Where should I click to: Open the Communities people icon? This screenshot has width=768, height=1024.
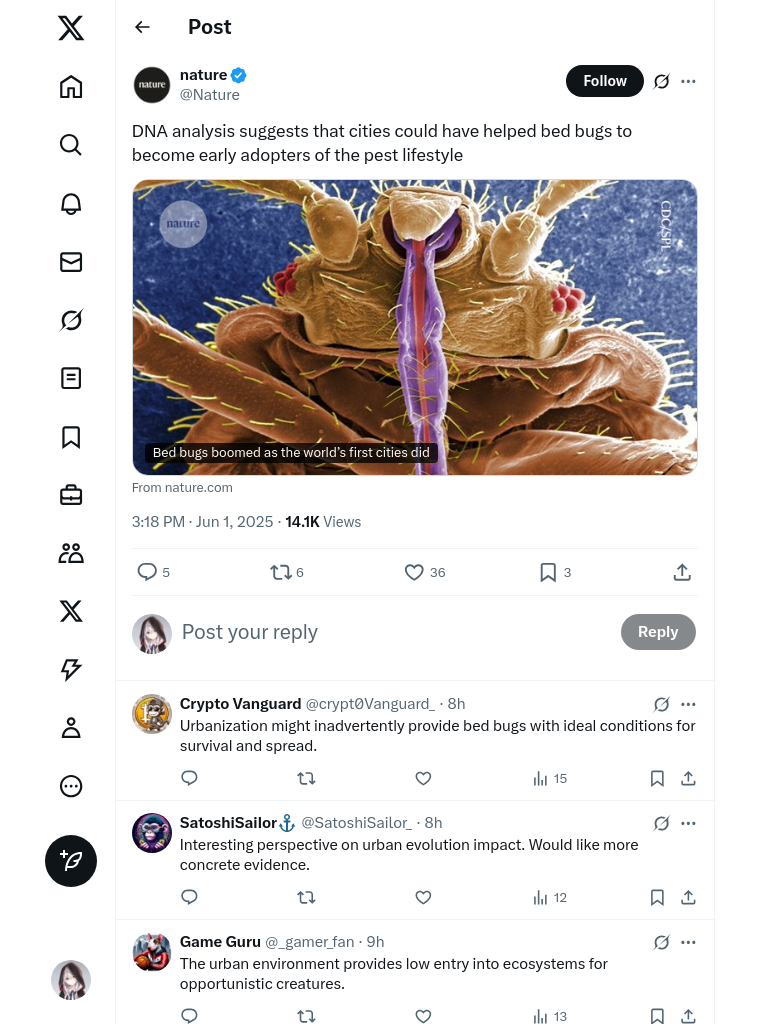click(x=71, y=553)
